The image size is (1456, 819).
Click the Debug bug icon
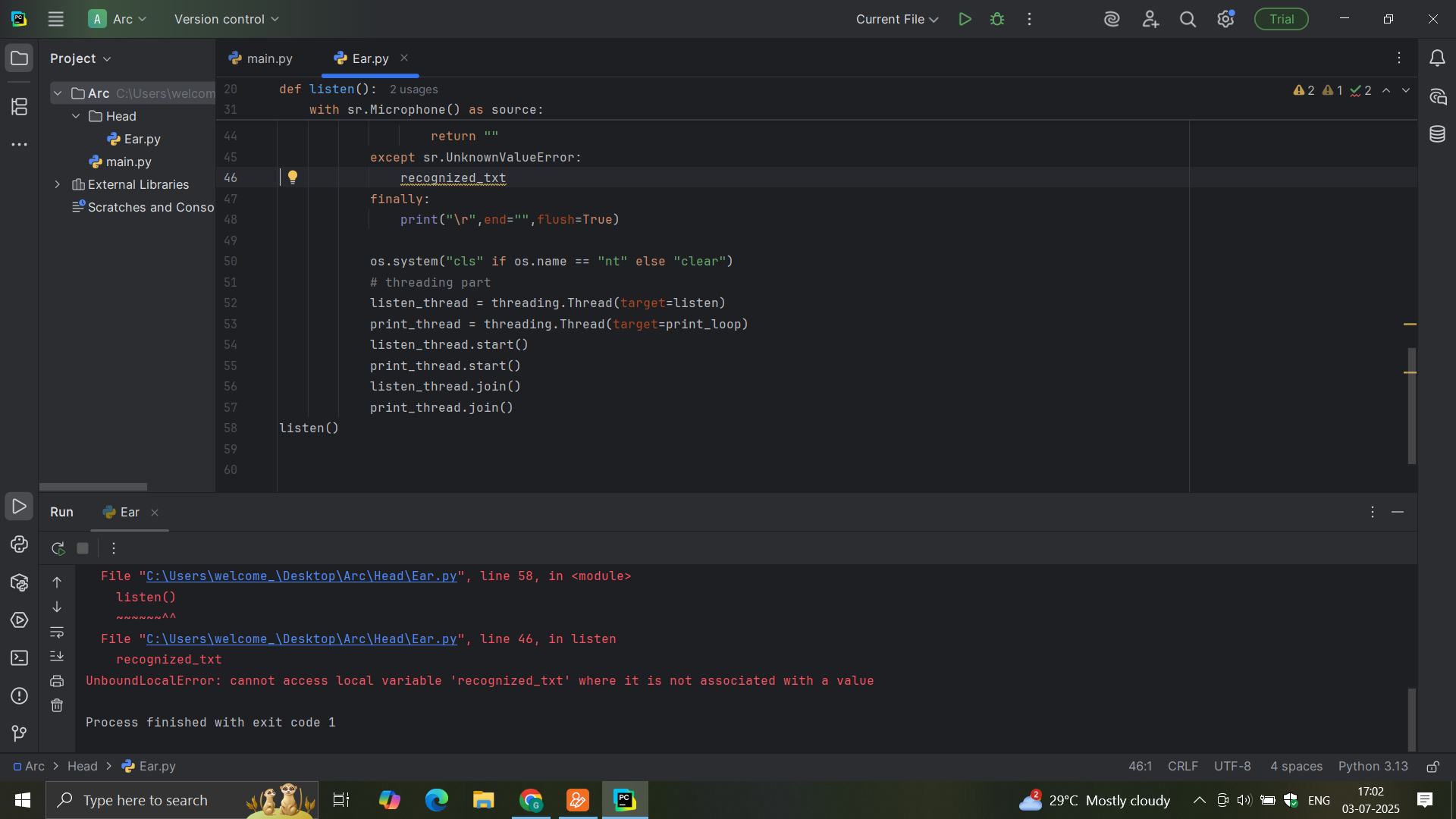997,19
